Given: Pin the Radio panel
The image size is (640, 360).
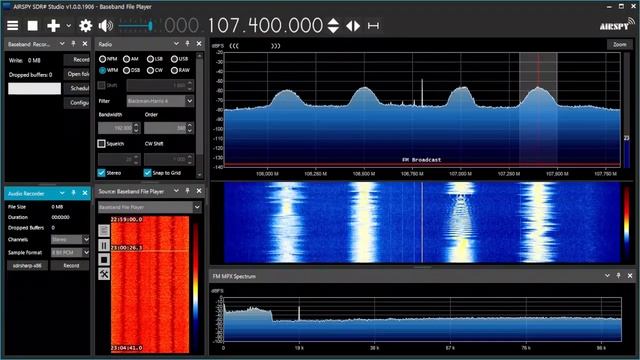Looking at the screenshot, I should coord(187,44).
